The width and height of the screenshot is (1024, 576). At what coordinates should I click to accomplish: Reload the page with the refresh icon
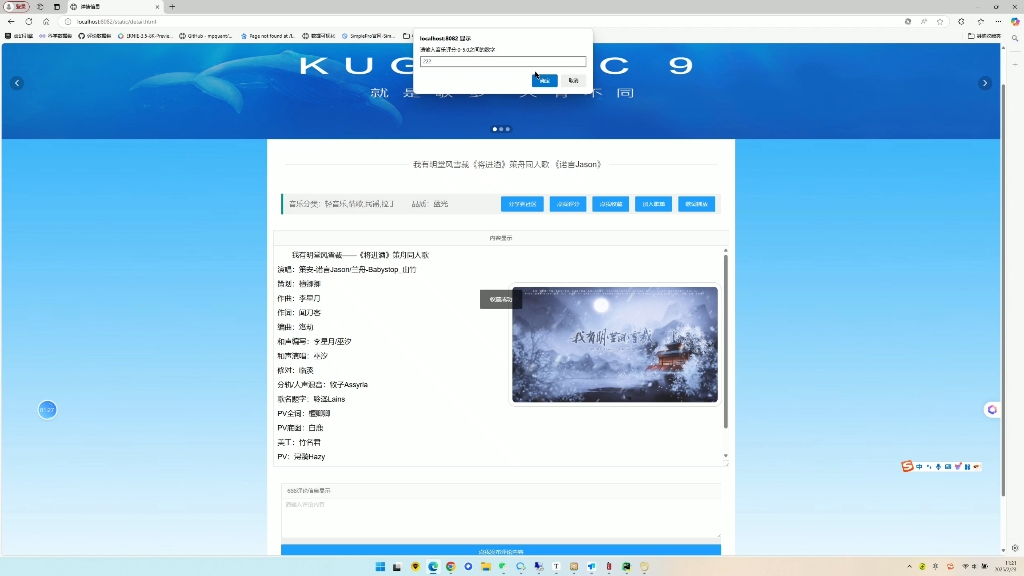pyautogui.click(x=29, y=22)
